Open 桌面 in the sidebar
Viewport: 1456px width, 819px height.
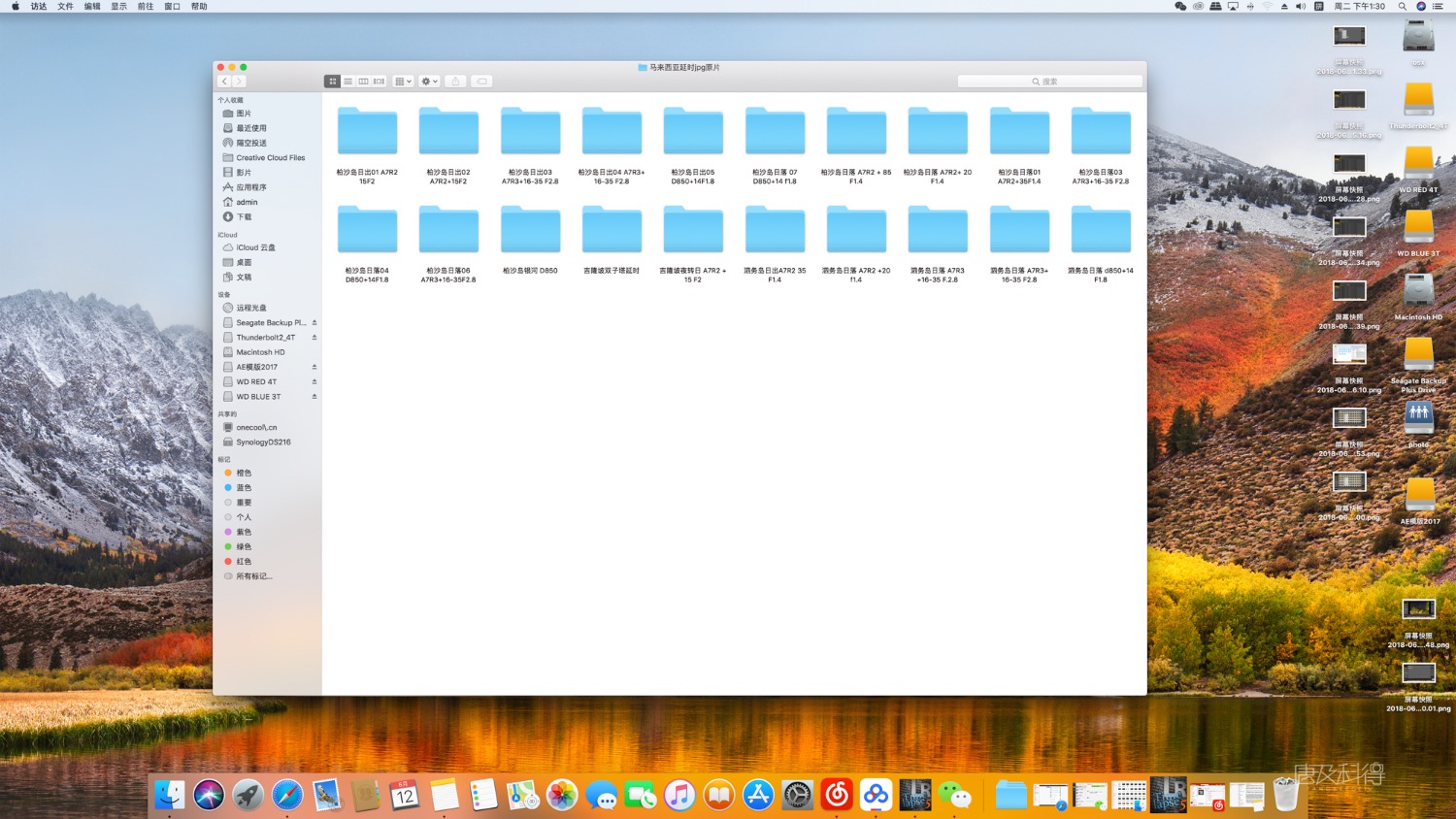[x=244, y=262]
